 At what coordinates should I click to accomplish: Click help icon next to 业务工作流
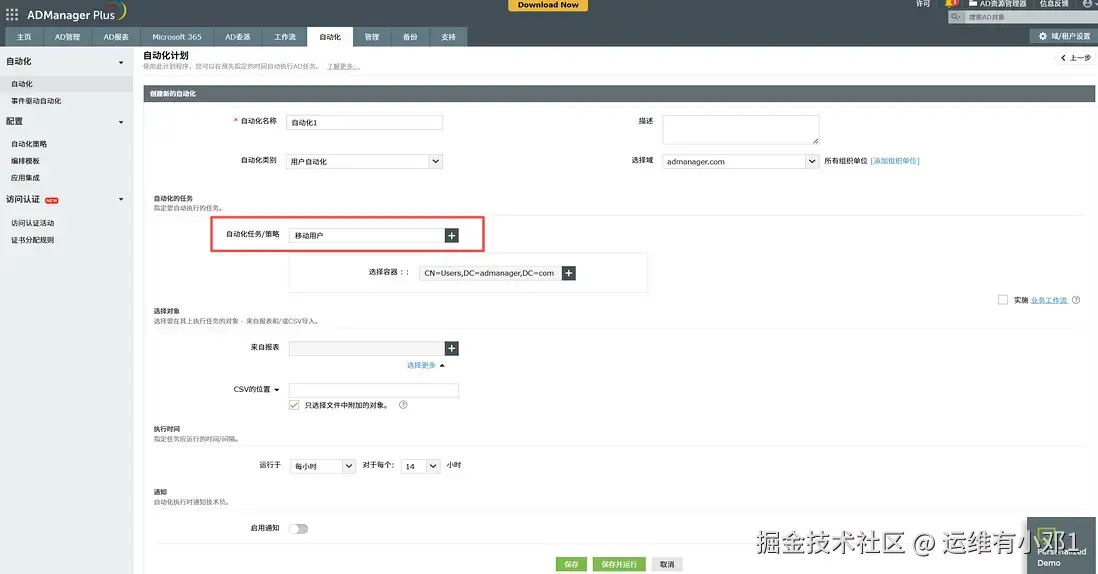1076,300
